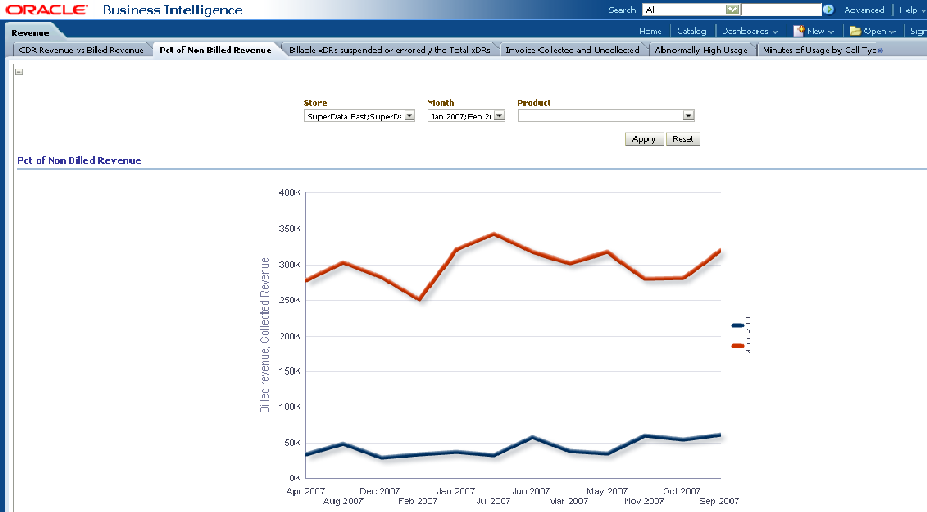
Task: Go to the Catalog link
Action: pos(691,31)
